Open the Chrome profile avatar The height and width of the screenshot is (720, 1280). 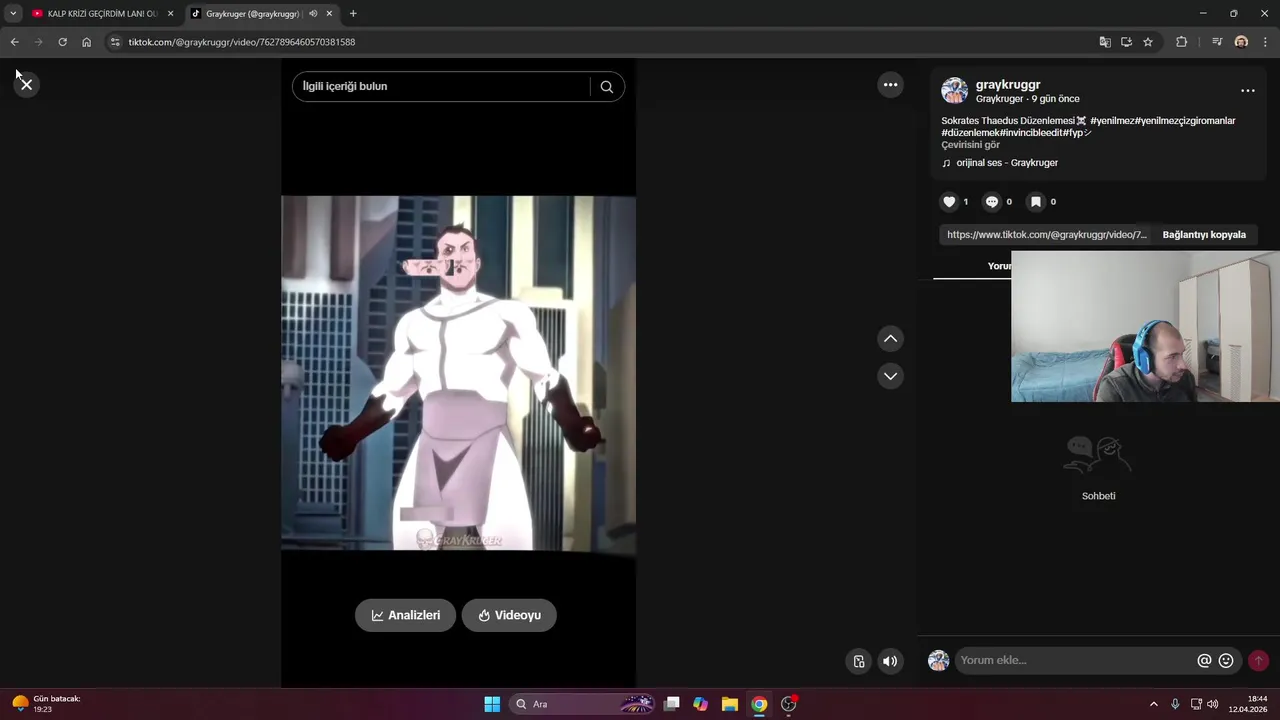[x=1241, y=42]
